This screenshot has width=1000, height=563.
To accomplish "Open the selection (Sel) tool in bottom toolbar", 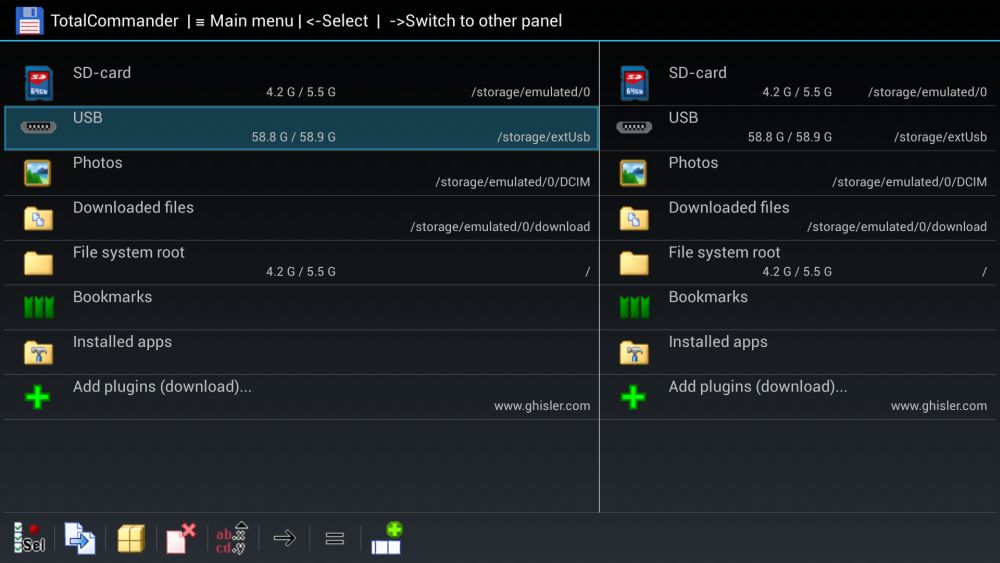I will (29, 538).
